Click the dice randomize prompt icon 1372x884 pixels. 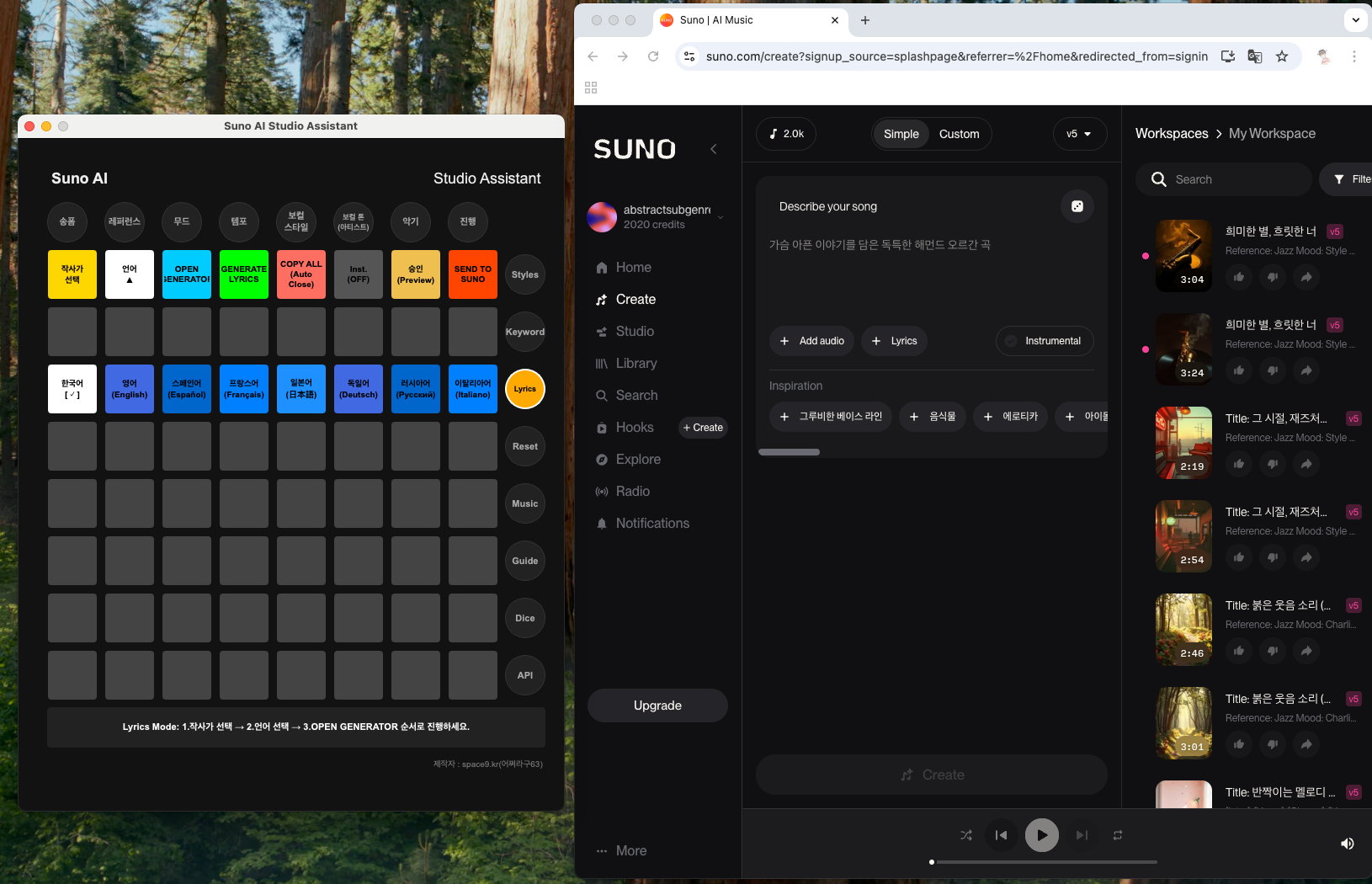pyautogui.click(x=1077, y=206)
